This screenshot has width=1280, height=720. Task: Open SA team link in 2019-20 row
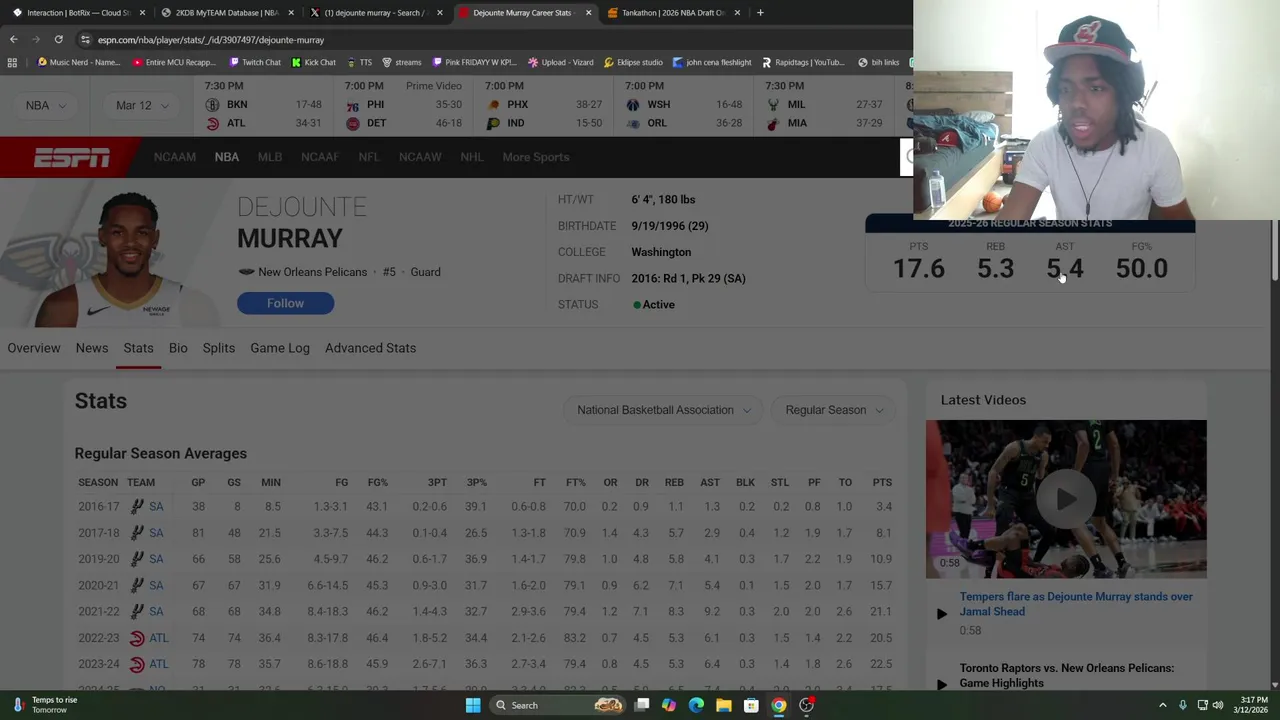(156, 559)
